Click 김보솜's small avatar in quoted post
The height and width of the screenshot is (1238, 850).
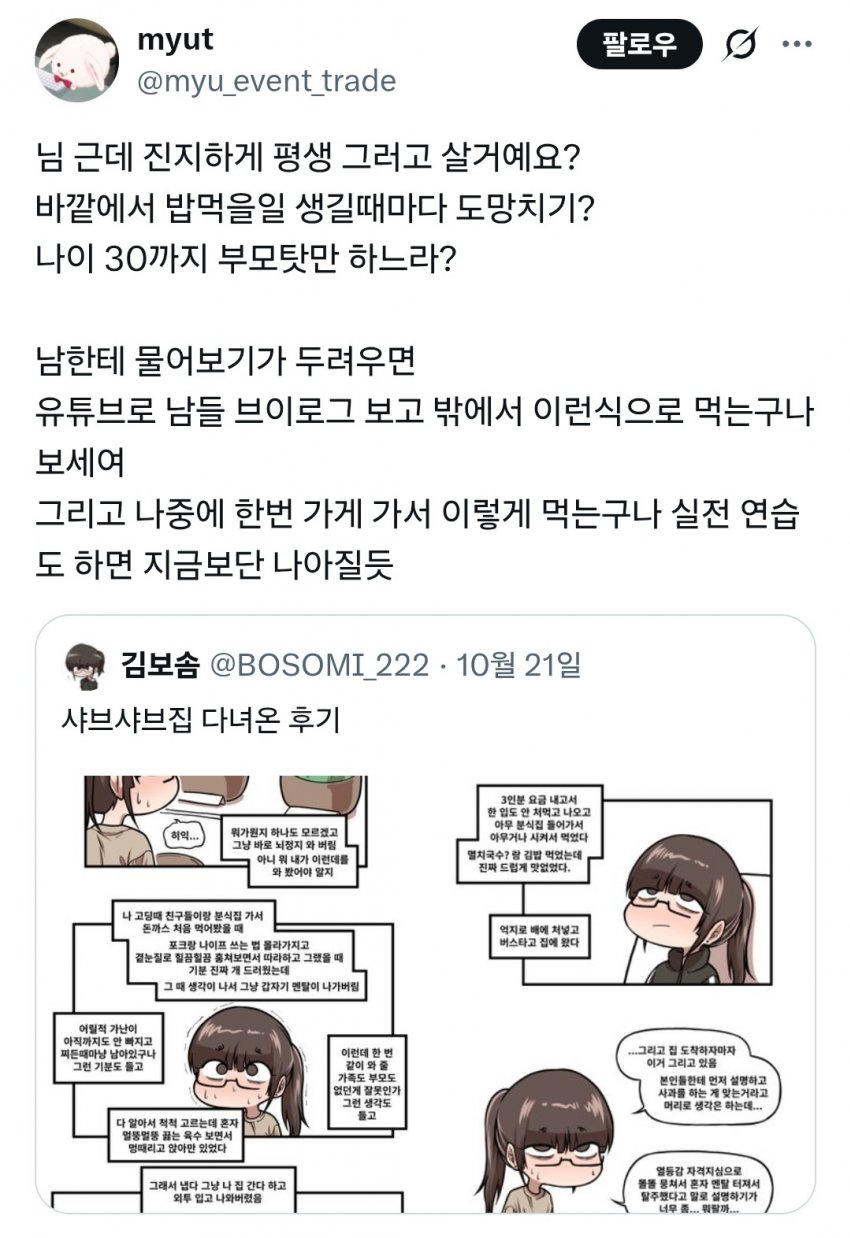80,663
